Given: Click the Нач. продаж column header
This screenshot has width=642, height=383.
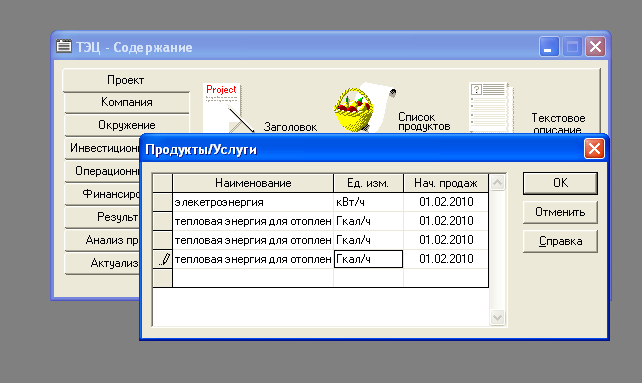Looking at the screenshot, I should click(446, 183).
